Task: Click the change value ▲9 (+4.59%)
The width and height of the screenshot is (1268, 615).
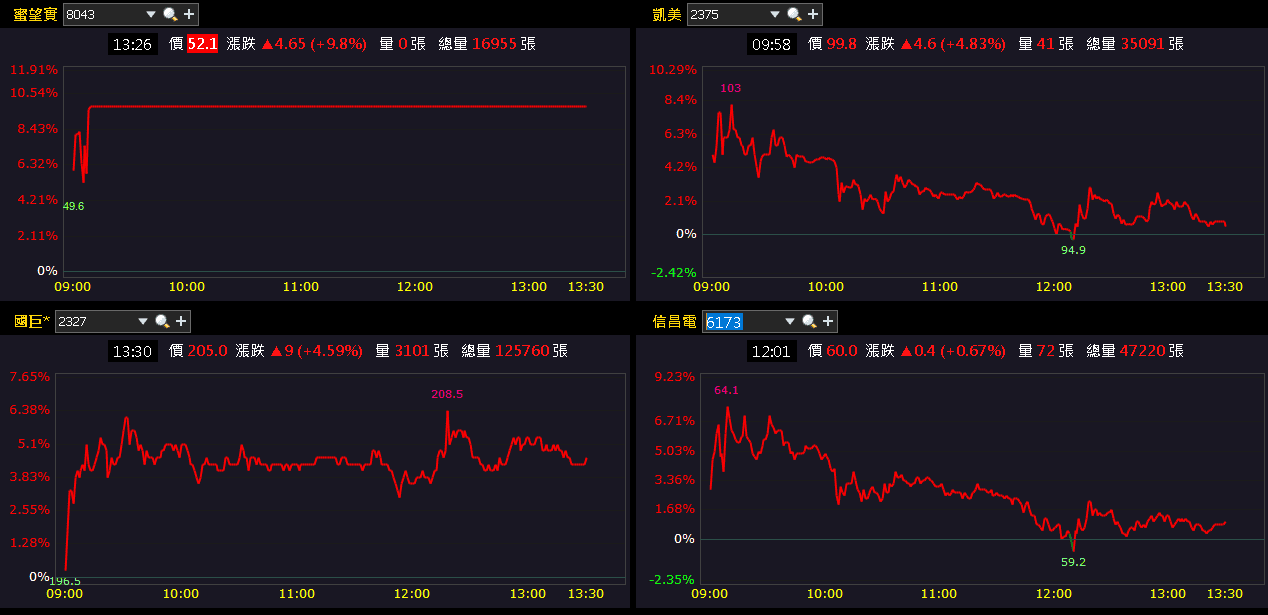Action: [317, 351]
